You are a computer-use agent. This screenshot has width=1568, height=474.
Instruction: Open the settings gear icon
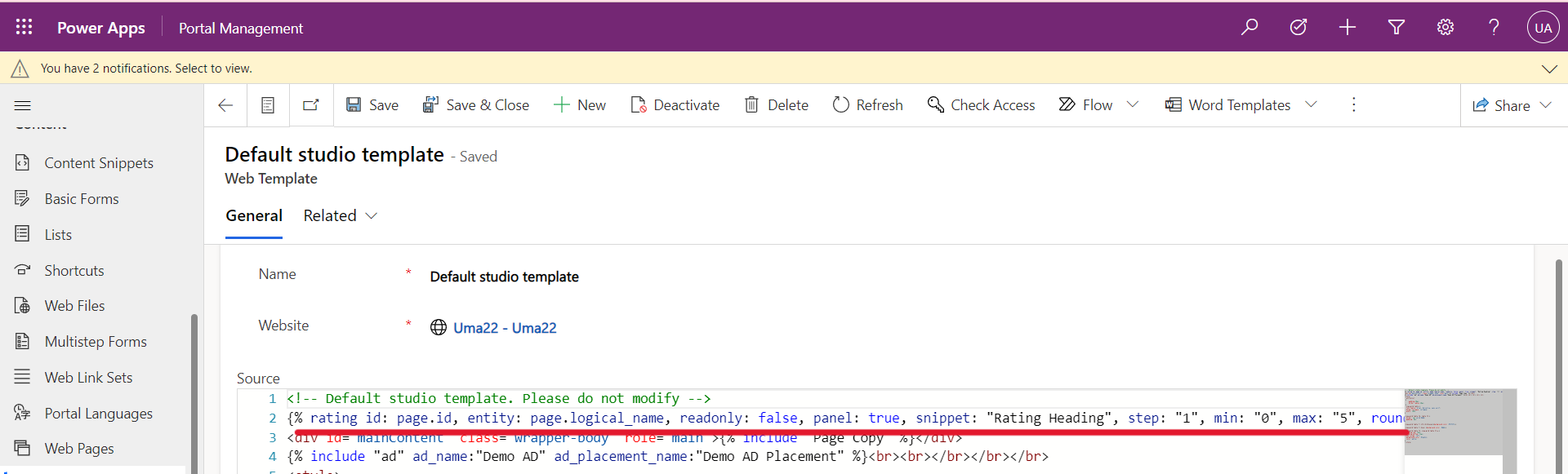[x=1445, y=28]
